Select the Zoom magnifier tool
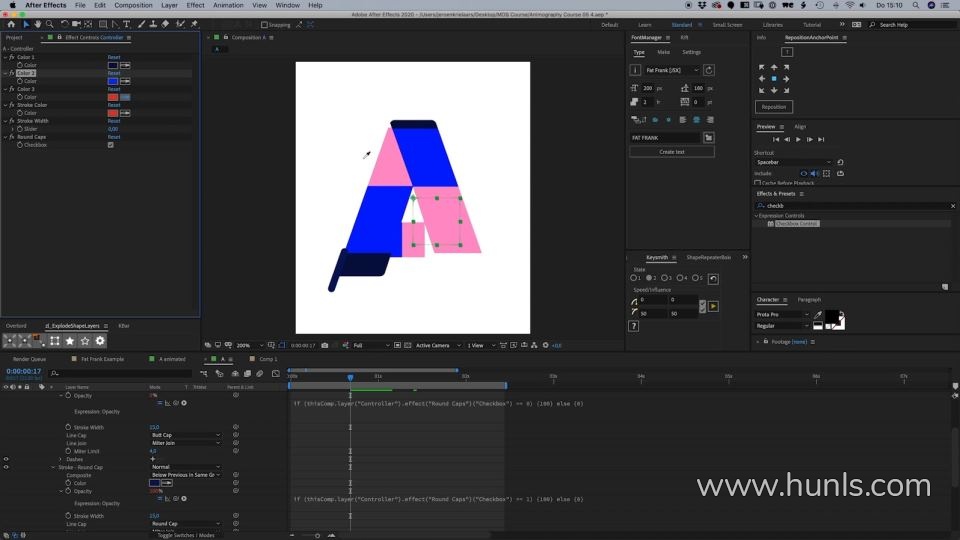 click(x=48, y=24)
